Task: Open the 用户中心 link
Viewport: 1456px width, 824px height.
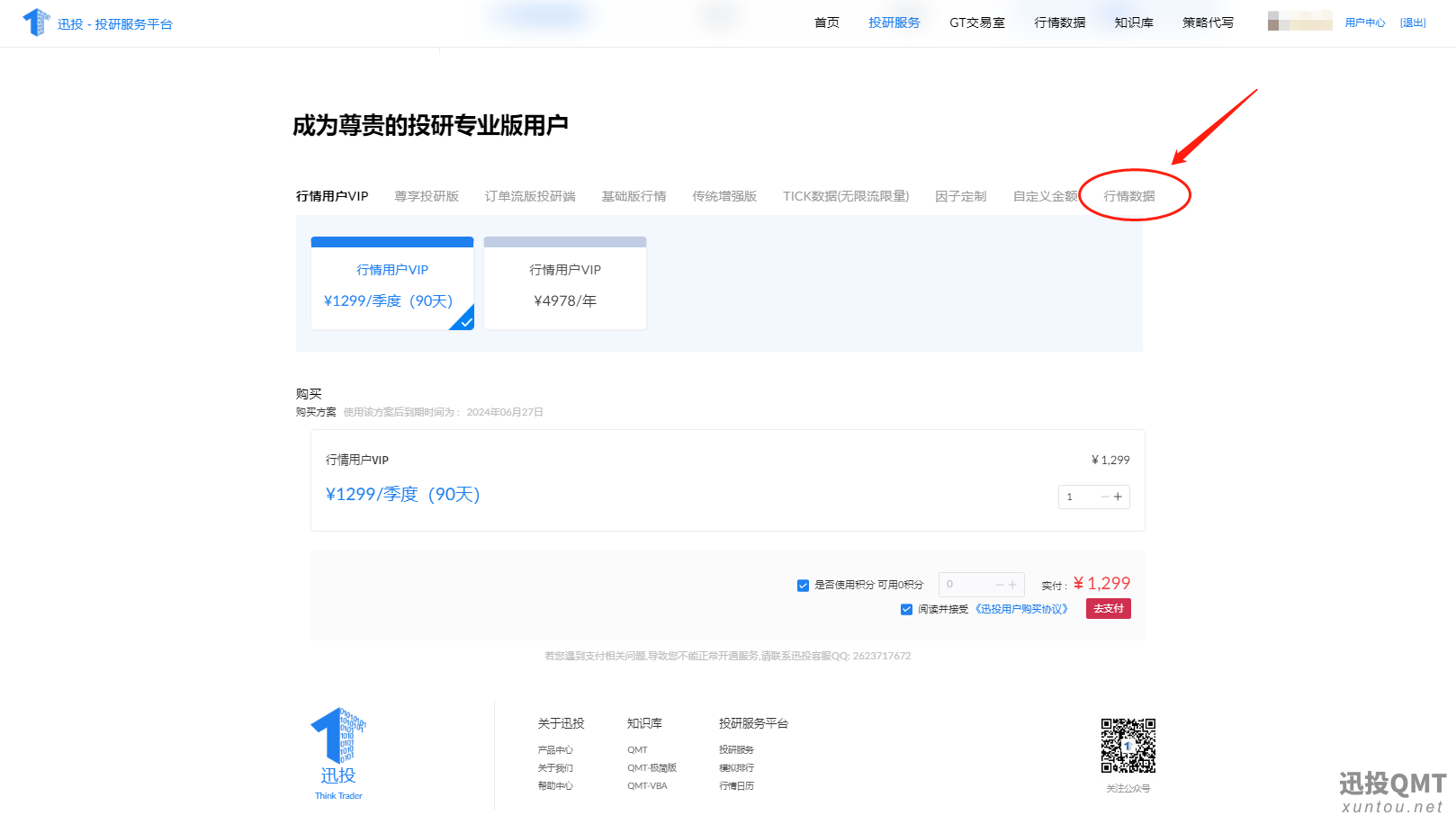Action: (x=1364, y=22)
